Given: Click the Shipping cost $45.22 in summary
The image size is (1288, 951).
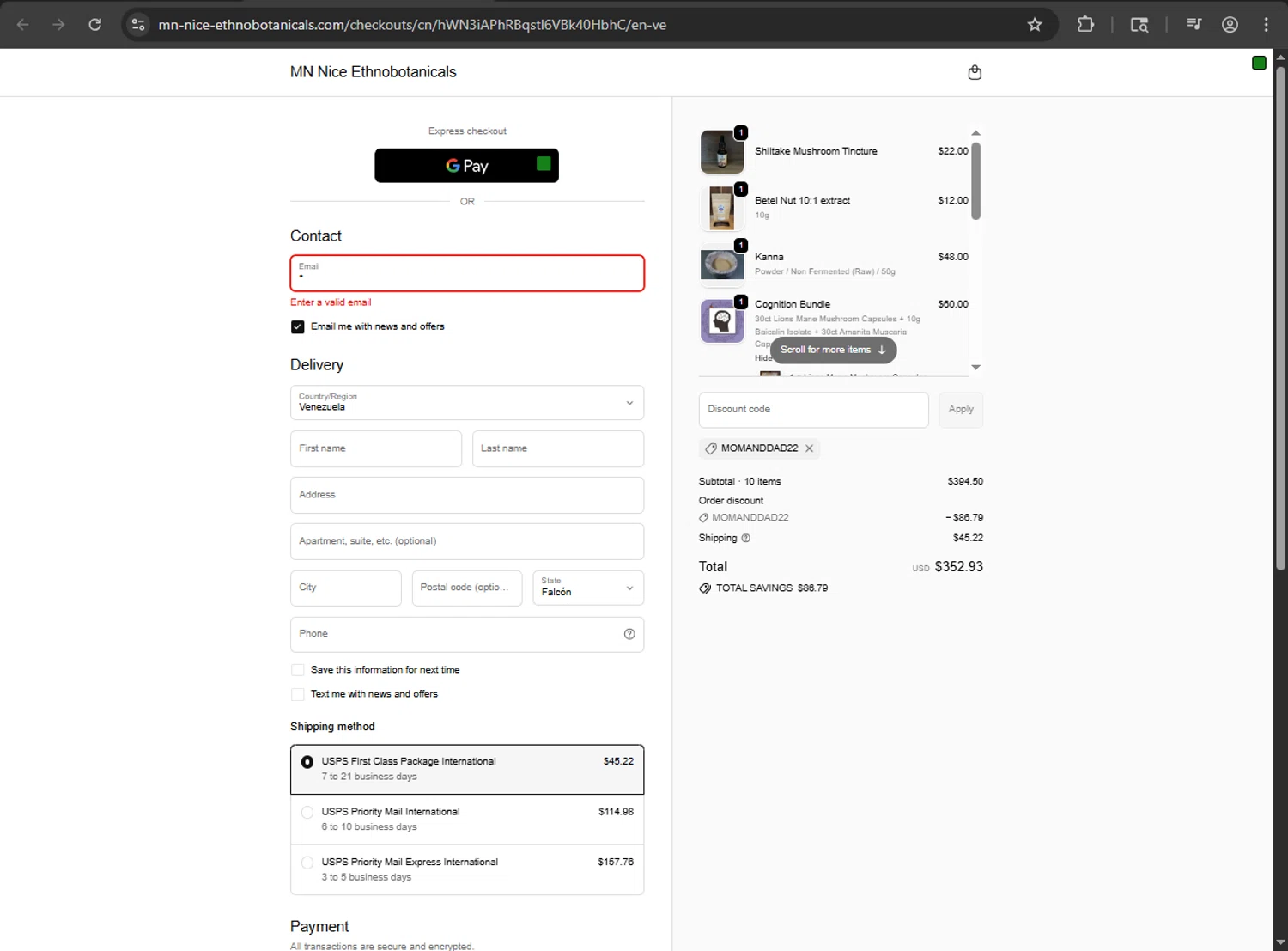Looking at the screenshot, I should pos(968,538).
